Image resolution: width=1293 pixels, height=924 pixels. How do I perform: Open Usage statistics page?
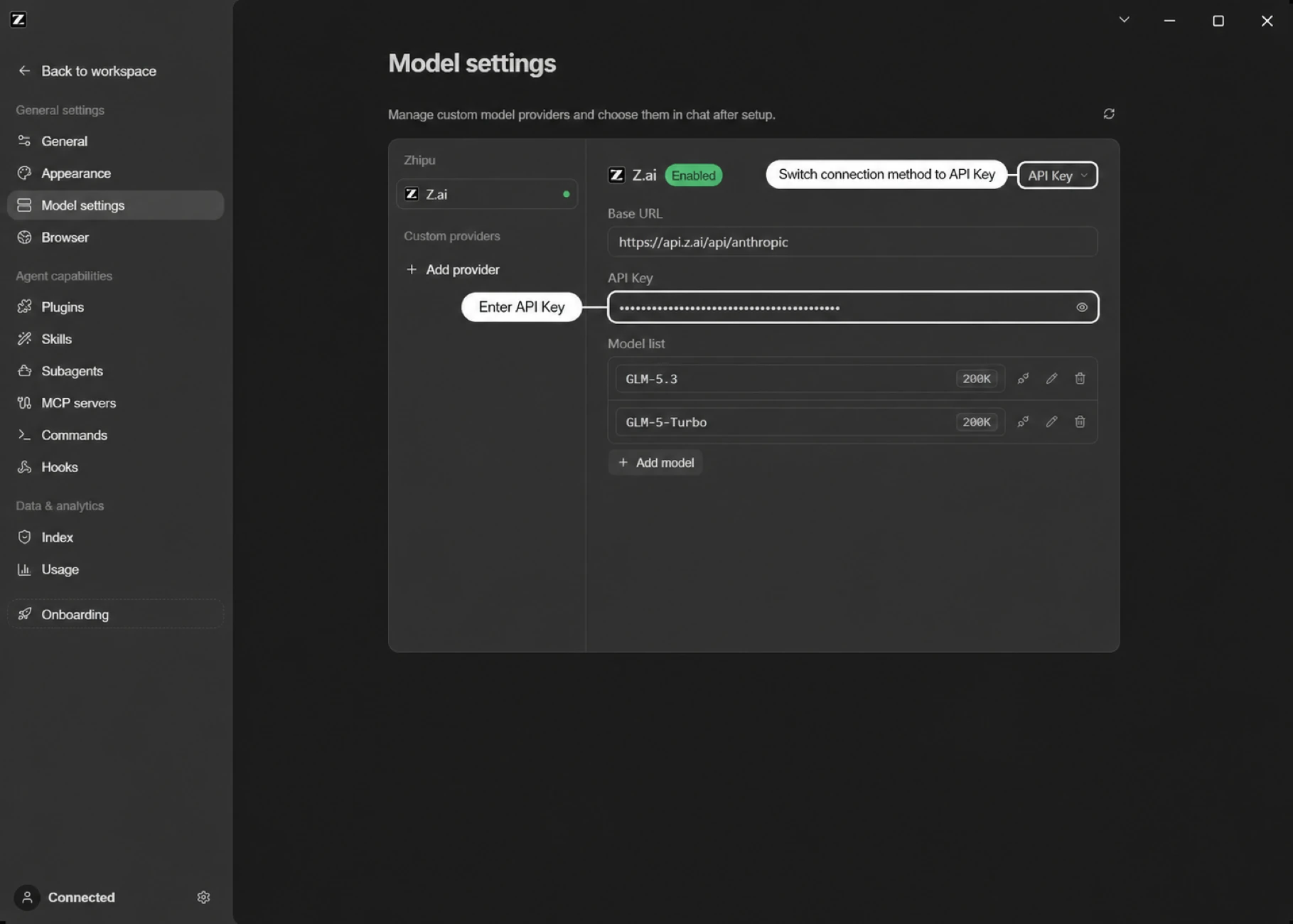click(x=115, y=569)
